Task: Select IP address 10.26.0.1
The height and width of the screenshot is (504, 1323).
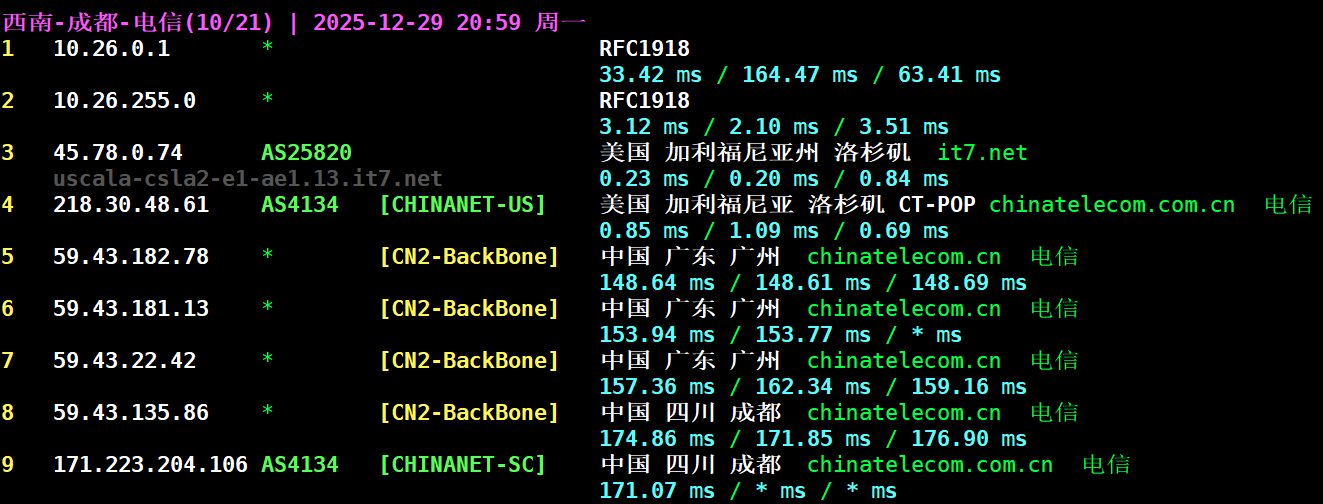Action: pos(111,49)
